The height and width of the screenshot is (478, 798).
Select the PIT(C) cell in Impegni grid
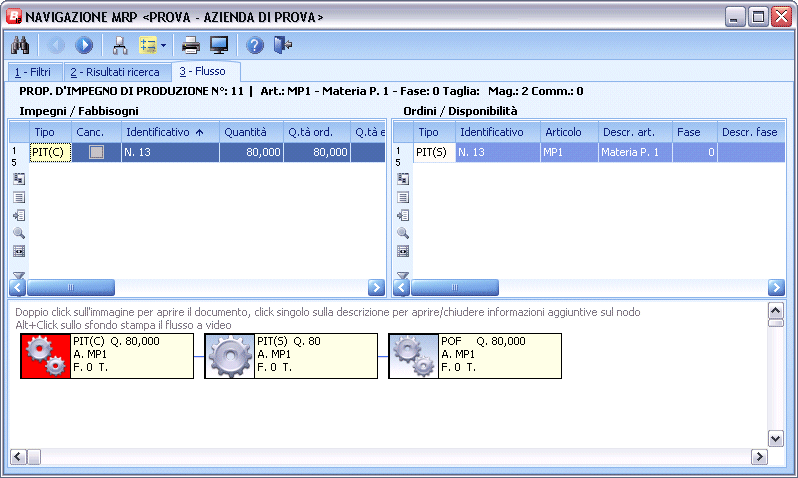coord(50,152)
